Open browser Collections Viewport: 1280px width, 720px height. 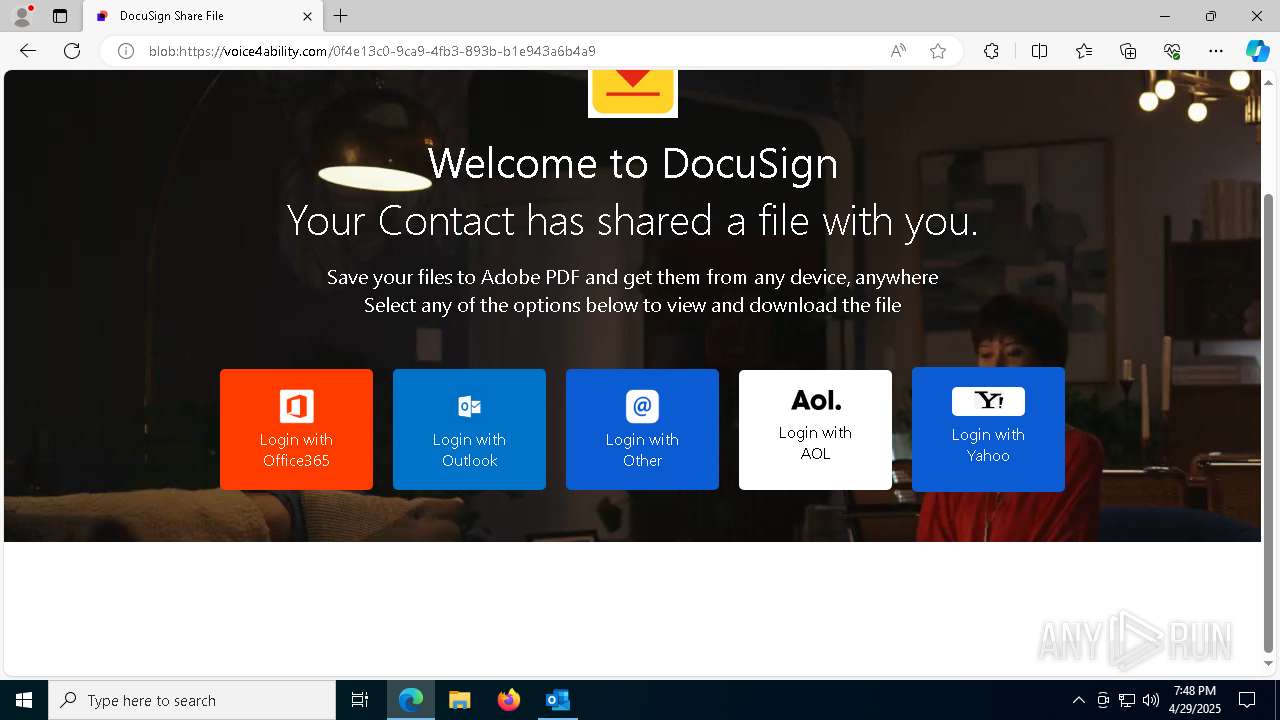(1128, 51)
